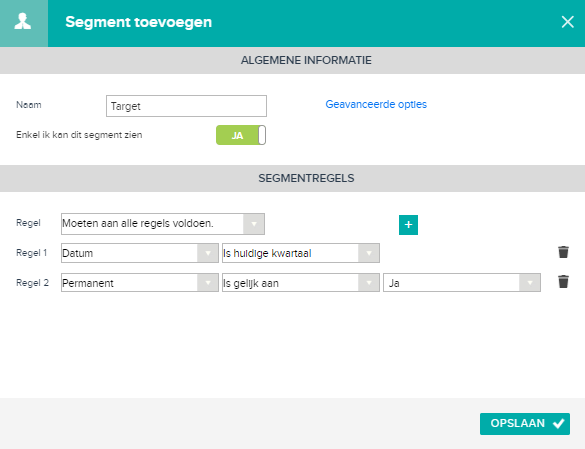Open the Datum field dropdown
The height and width of the screenshot is (449, 585).
pyautogui.click(x=140, y=253)
